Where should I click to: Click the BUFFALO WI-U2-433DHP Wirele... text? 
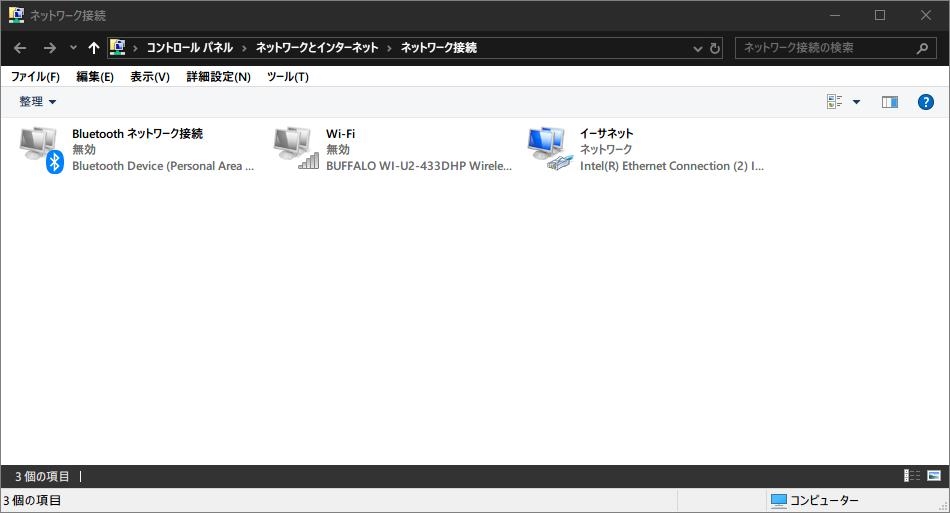[419, 166]
